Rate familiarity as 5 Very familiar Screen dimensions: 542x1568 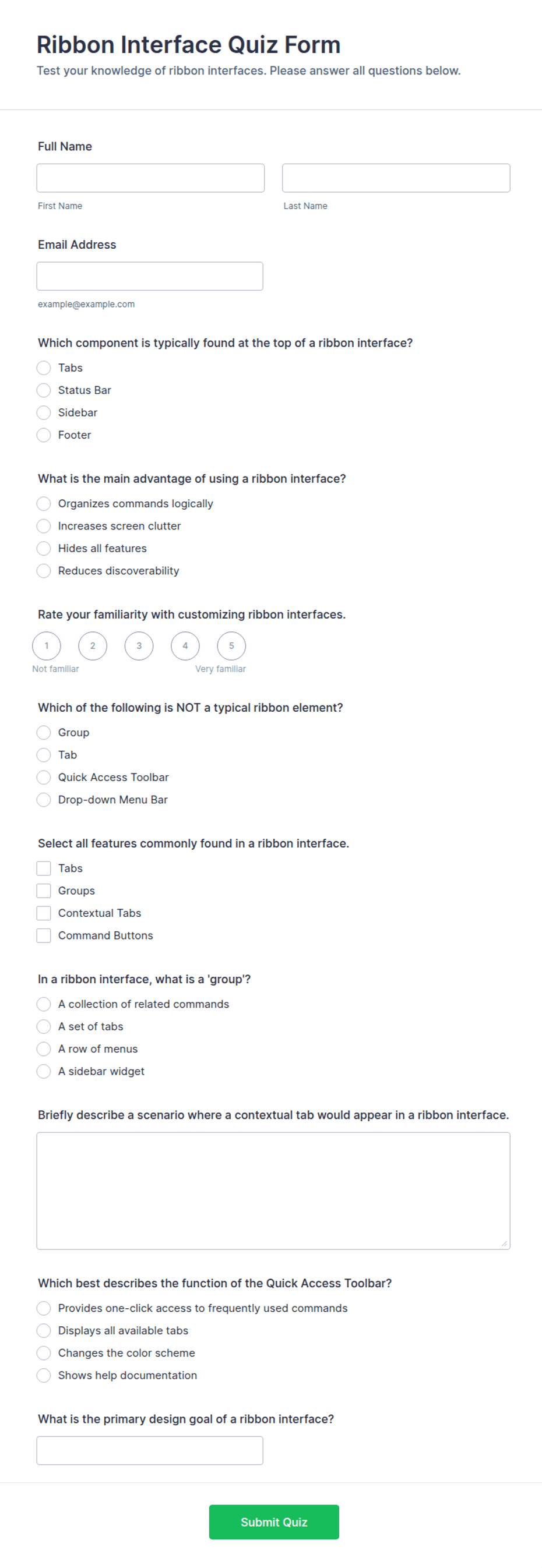point(231,646)
